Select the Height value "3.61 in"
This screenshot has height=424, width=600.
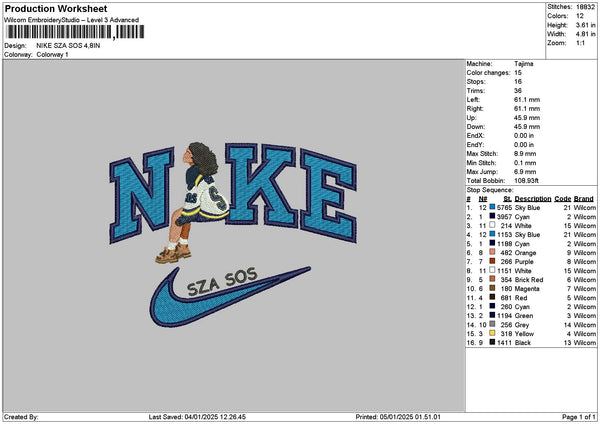point(585,25)
